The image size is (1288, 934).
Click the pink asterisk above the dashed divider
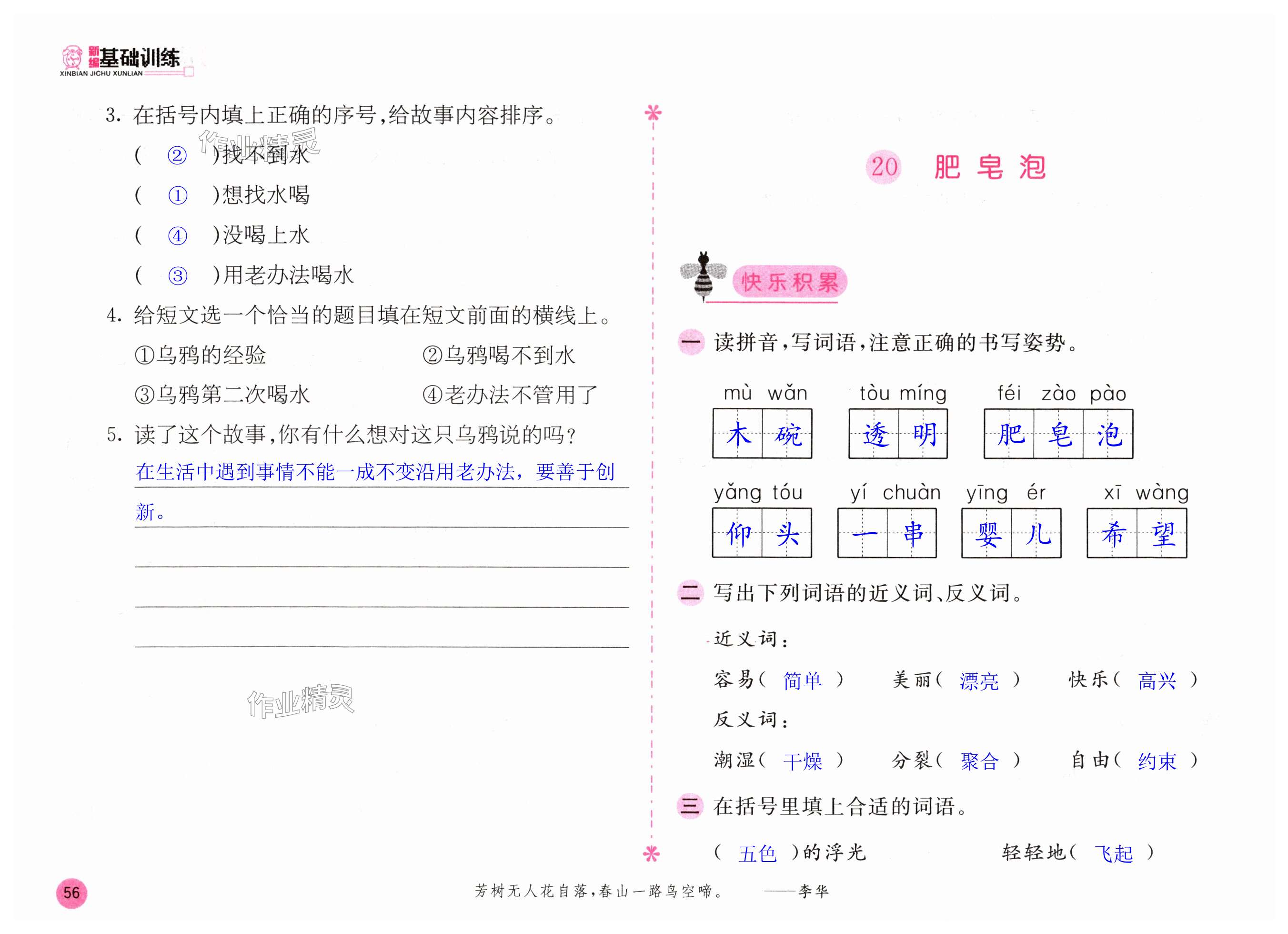[x=653, y=112]
